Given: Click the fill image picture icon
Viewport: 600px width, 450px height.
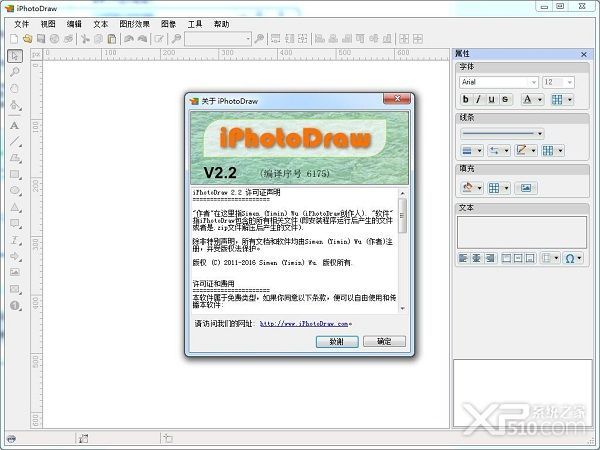Looking at the screenshot, I should point(526,188).
